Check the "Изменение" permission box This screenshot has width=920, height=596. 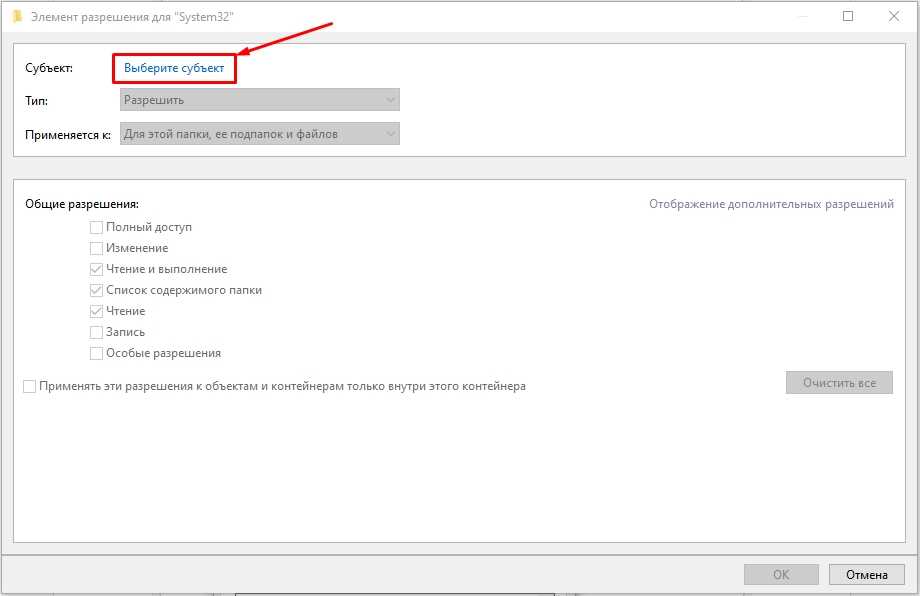click(x=97, y=248)
